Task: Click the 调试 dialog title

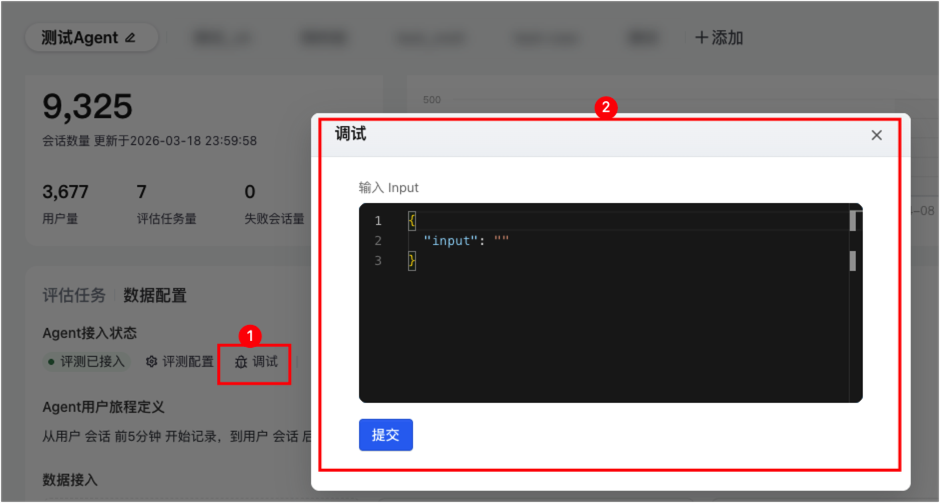Action: click(x=351, y=134)
